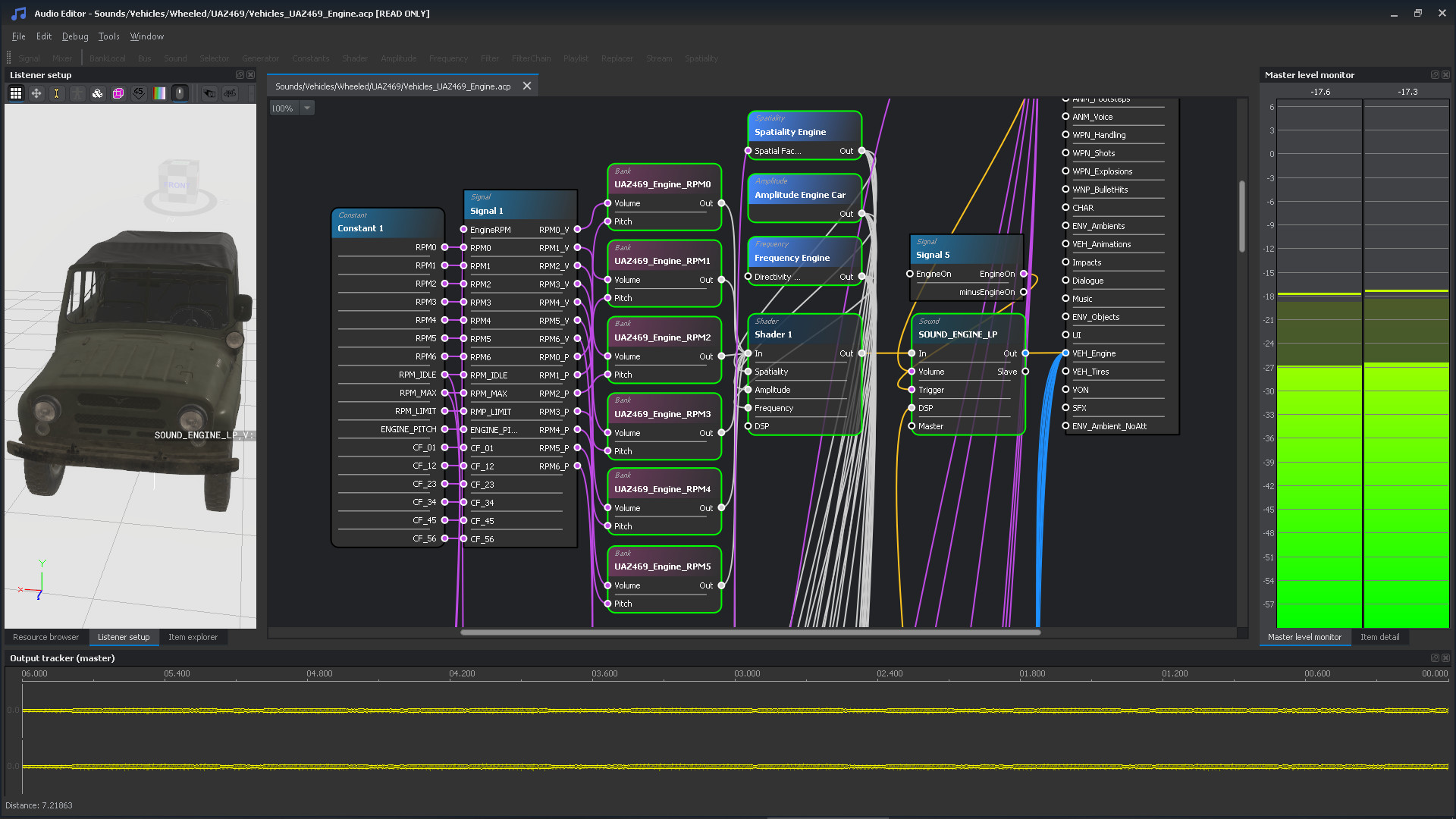Open the 360 rotation icon
Viewport: 1456px width, 819px height.
(231, 93)
